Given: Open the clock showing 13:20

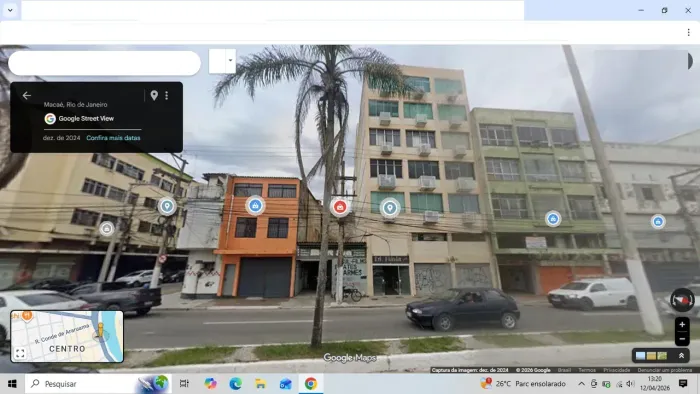Looking at the screenshot, I should 654,384.
